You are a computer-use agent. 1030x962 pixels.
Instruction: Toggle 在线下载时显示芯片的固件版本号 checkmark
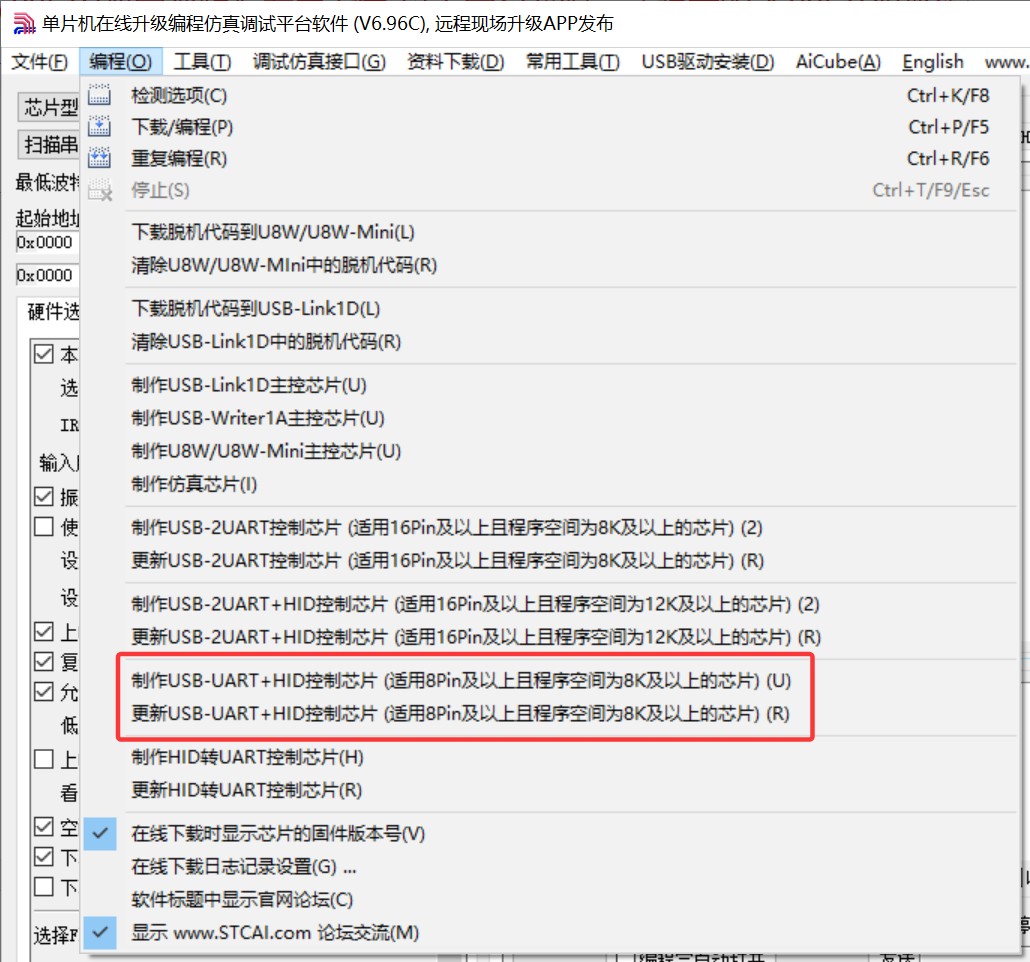[100, 833]
